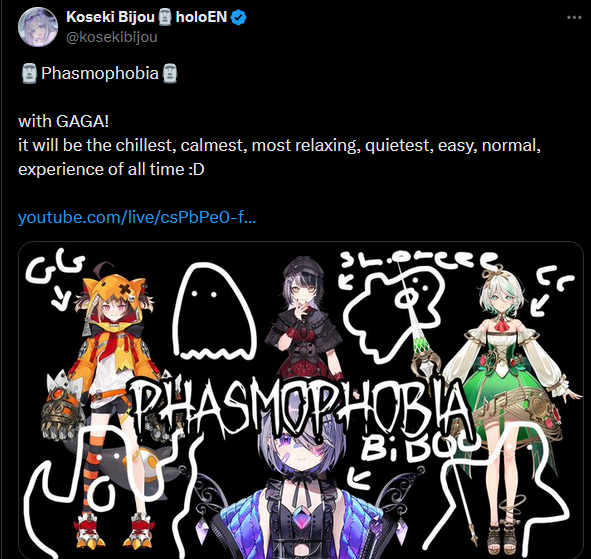Screen dimensions: 591x559
Task: Open Koseki Bijou's profile avatar
Action: pyautogui.click(x=38, y=26)
